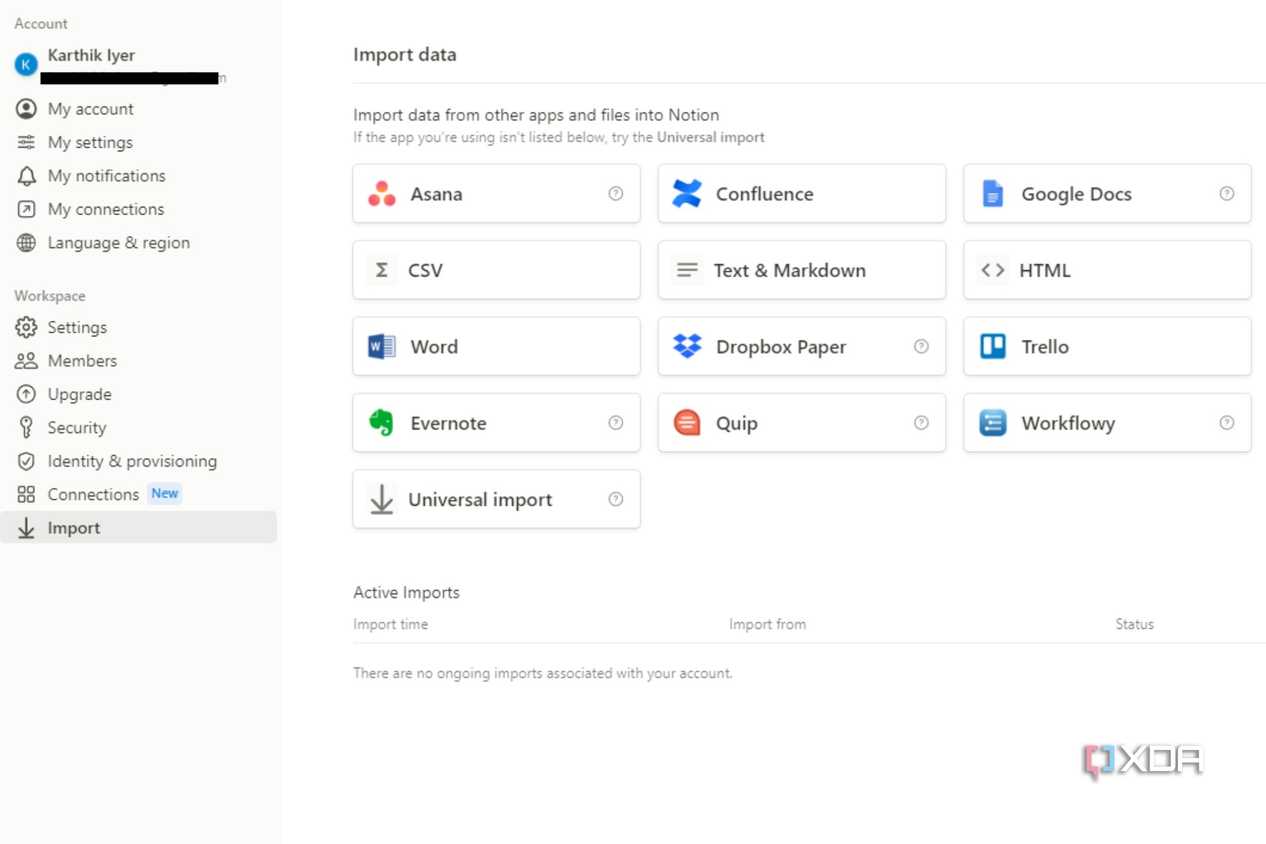Open help icon on Asana card
Screen dimensions: 1266x844
pos(616,194)
